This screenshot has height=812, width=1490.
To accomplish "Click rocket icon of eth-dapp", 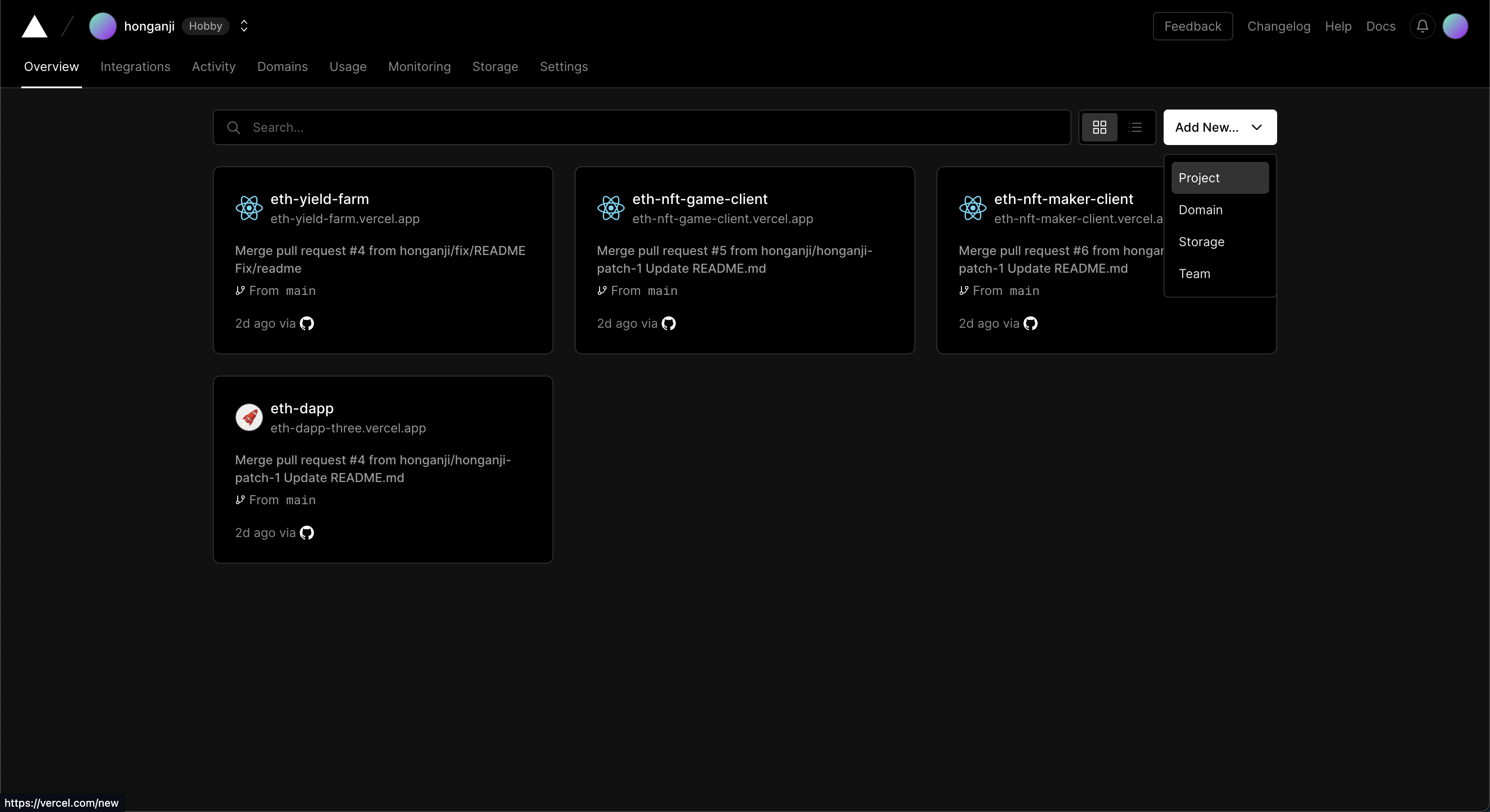I will coord(249,417).
